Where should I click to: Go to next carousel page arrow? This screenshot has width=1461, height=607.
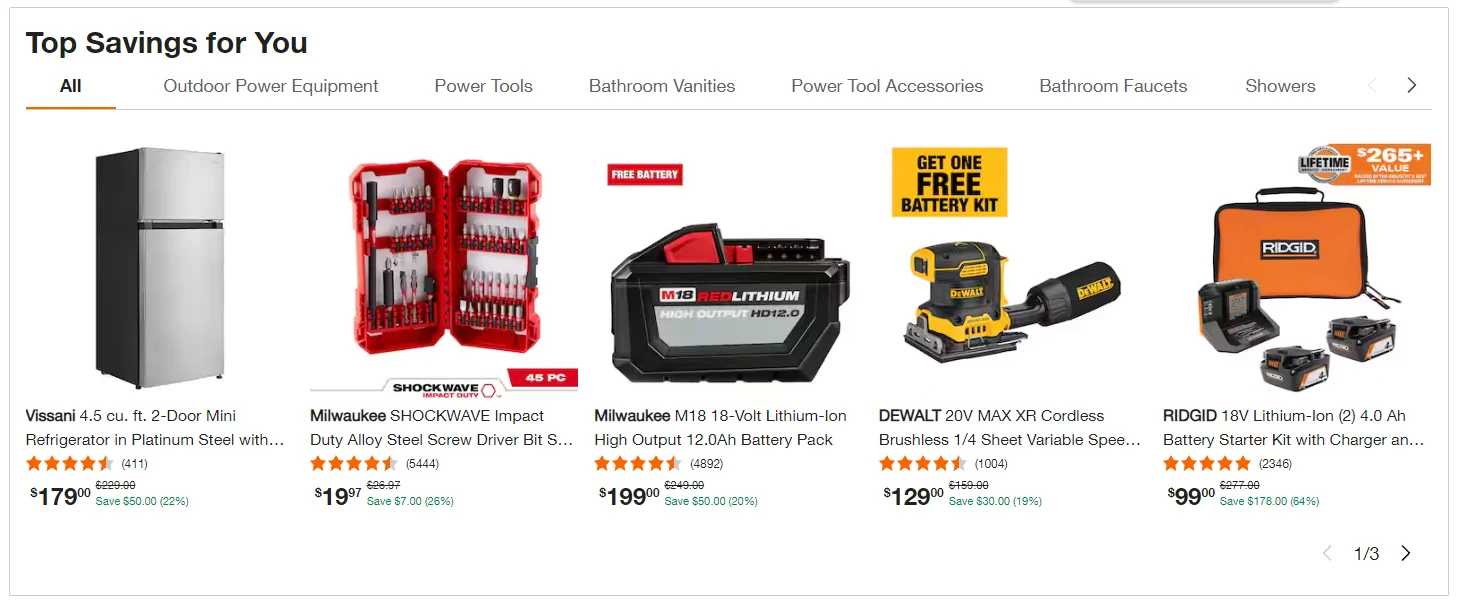point(1406,553)
